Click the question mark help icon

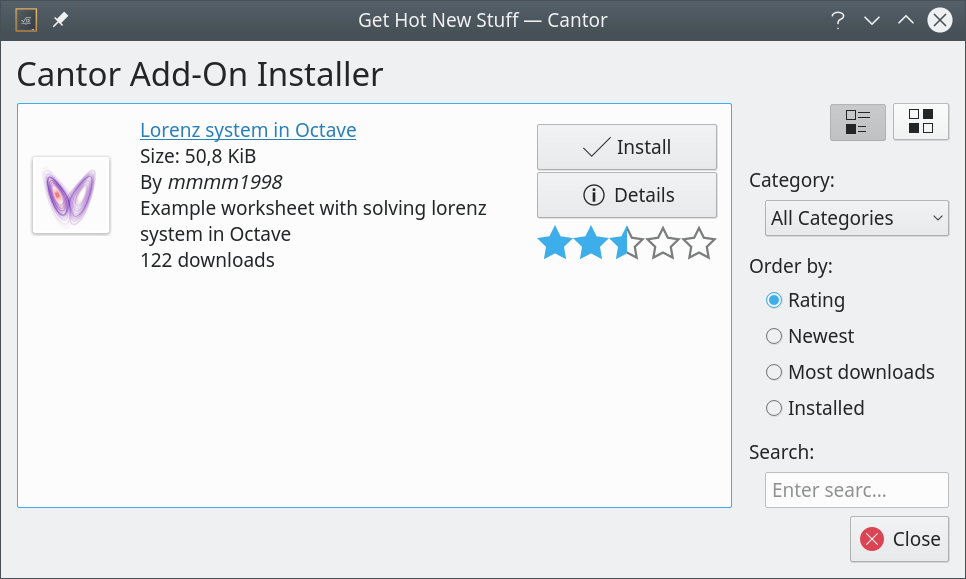[x=838, y=20]
